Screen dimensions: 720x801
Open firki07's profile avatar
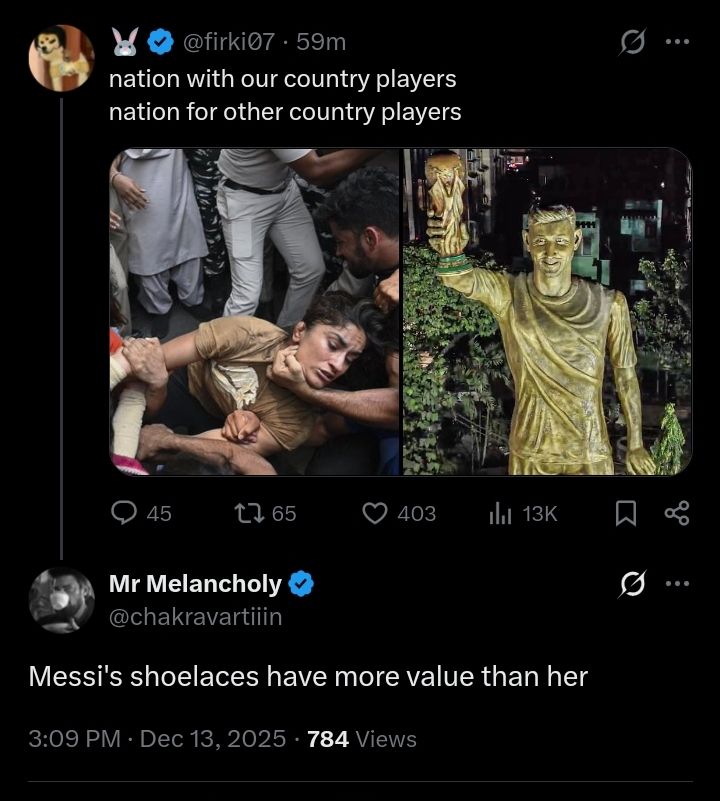tap(61, 58)
